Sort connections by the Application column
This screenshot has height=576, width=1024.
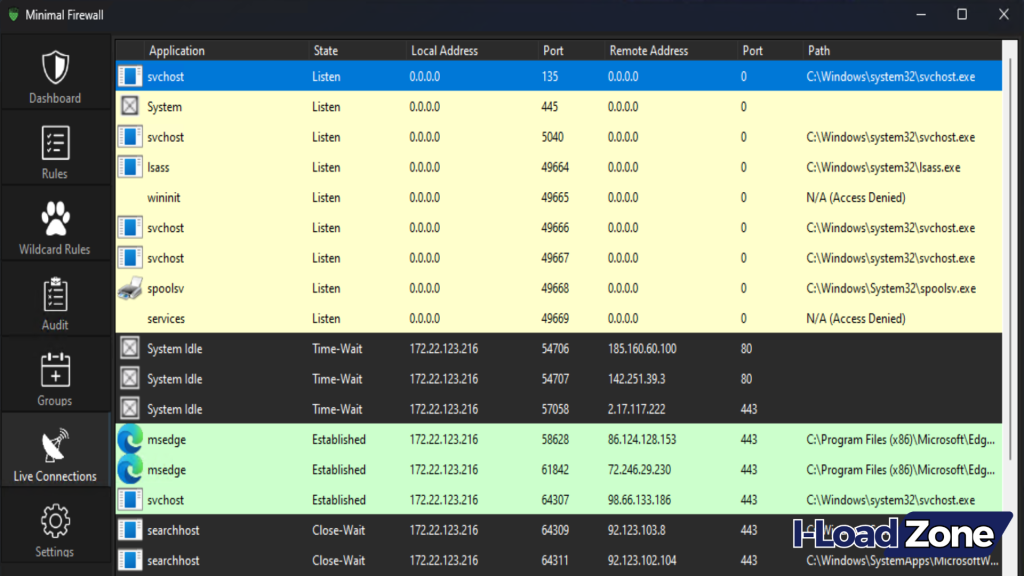click(176, 50)
